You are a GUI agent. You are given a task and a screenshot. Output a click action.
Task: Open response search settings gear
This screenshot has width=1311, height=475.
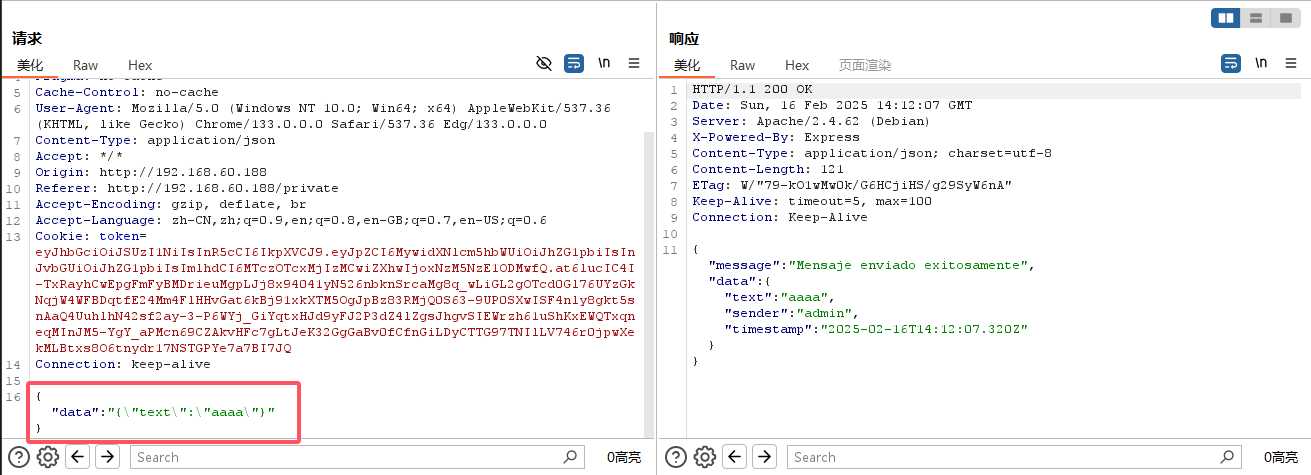[x=704, y=457]
